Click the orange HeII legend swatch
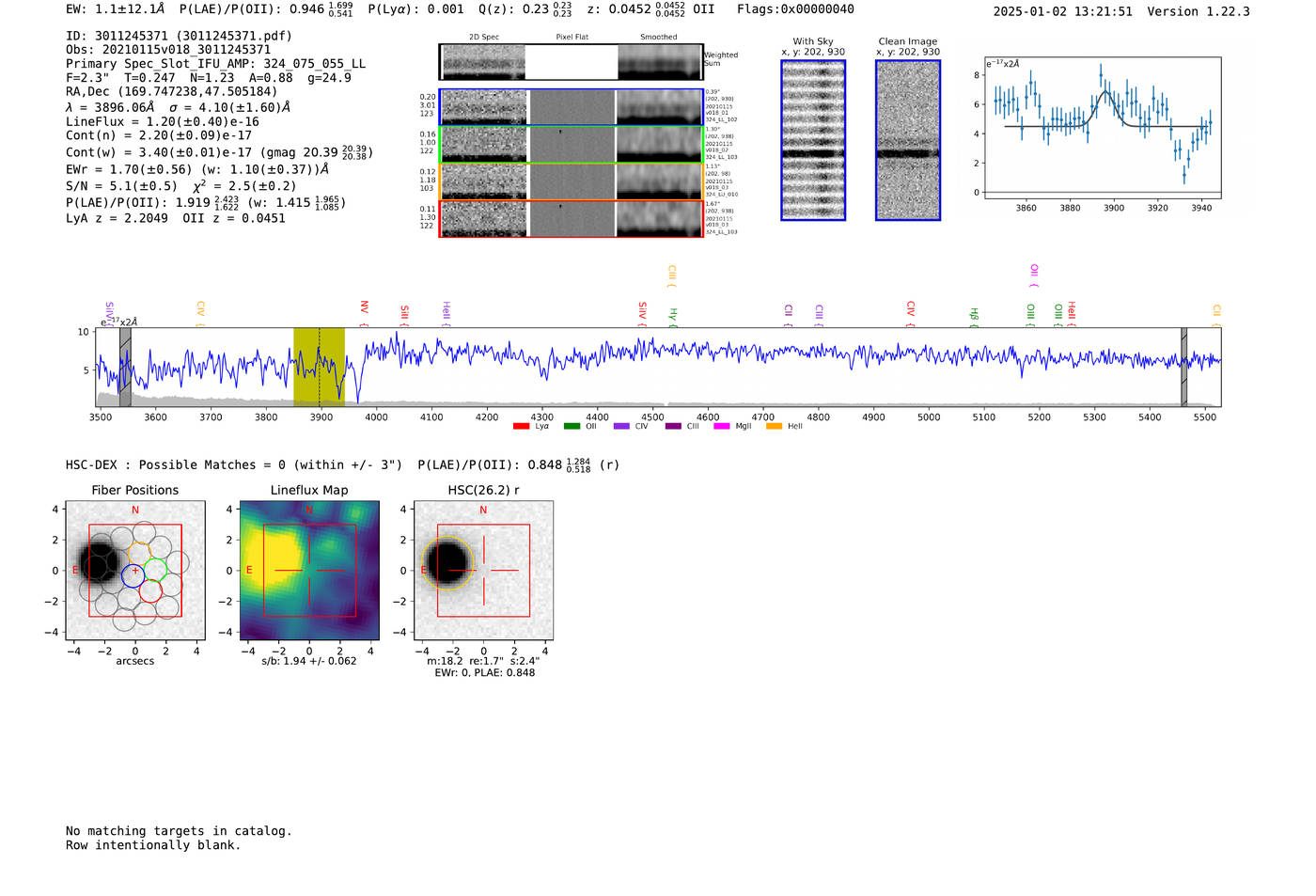 pyautogui.click(x=774, y=427)
